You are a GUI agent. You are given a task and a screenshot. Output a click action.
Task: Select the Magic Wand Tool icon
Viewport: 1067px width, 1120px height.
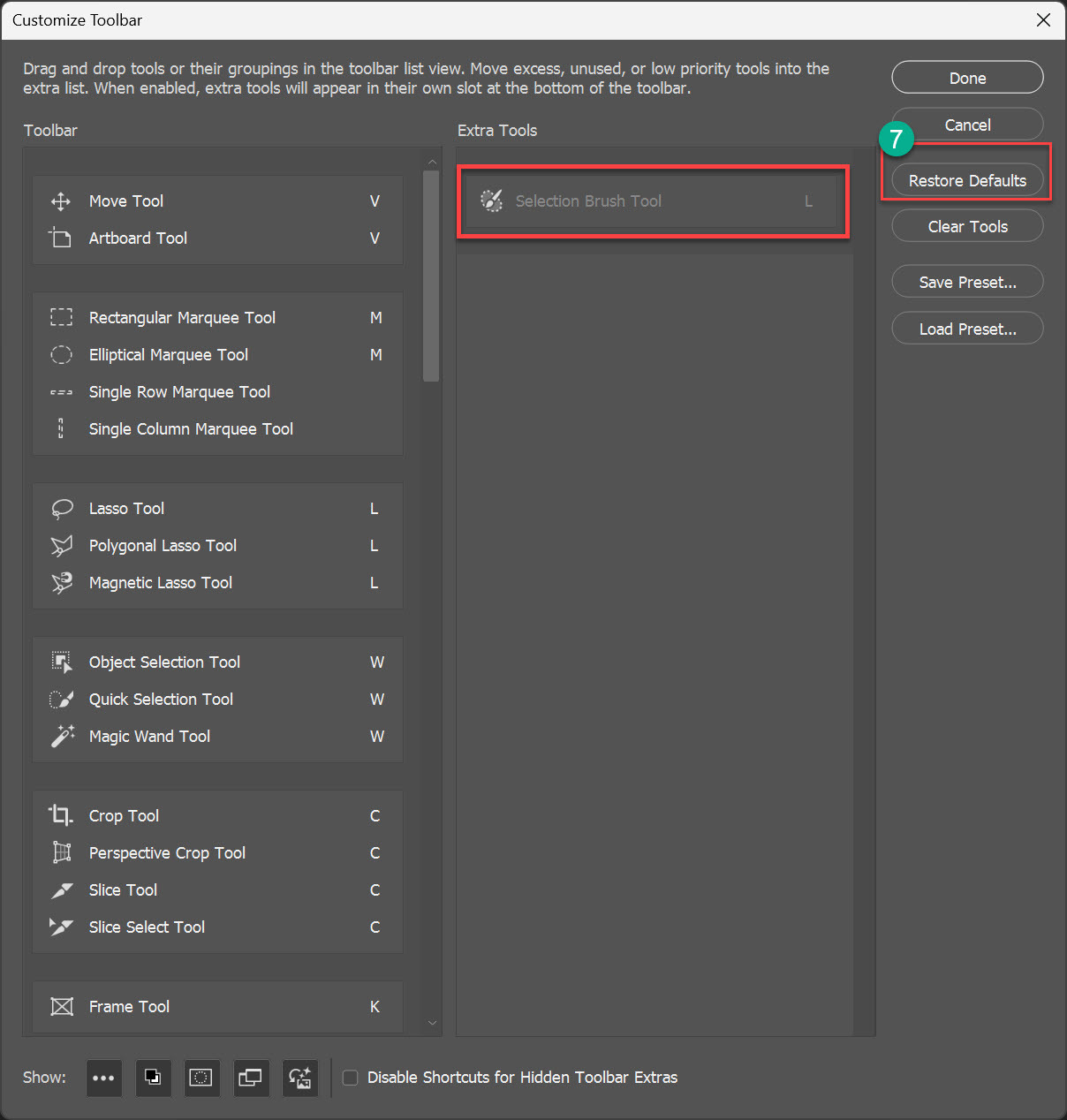click(x=62, y=737)
